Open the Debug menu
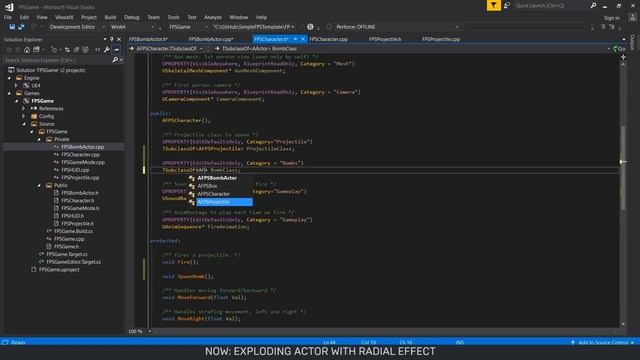 [131, 17]
